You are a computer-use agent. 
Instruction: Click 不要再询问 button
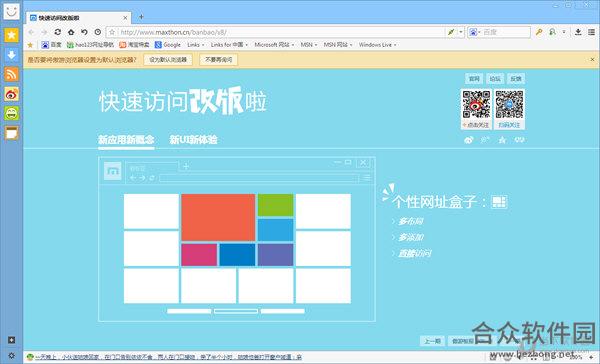pyautogui.click(x=218, y=60)
